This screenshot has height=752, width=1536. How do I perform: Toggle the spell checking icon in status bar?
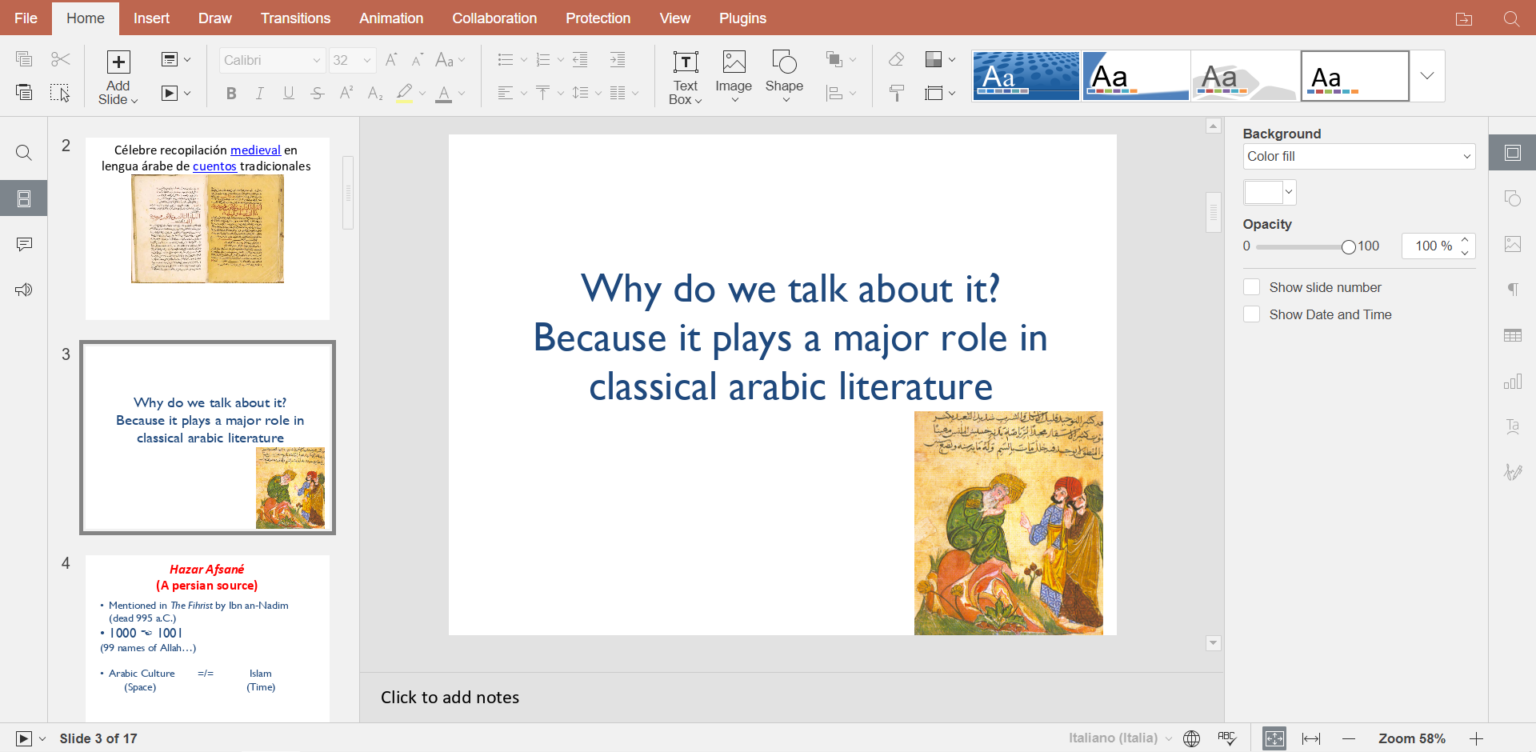(x=1227, y=738)
